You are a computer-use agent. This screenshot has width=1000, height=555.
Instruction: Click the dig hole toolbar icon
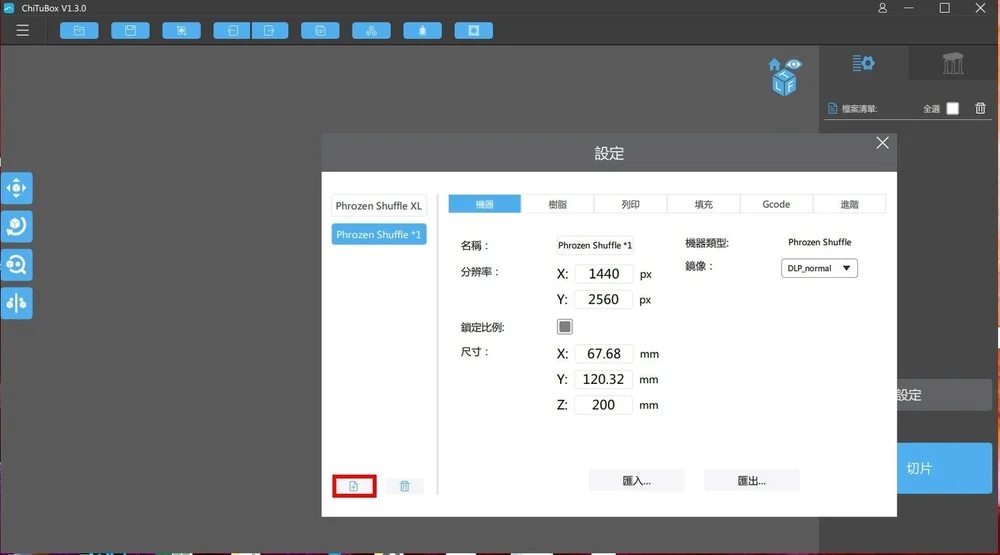(473, 31)
